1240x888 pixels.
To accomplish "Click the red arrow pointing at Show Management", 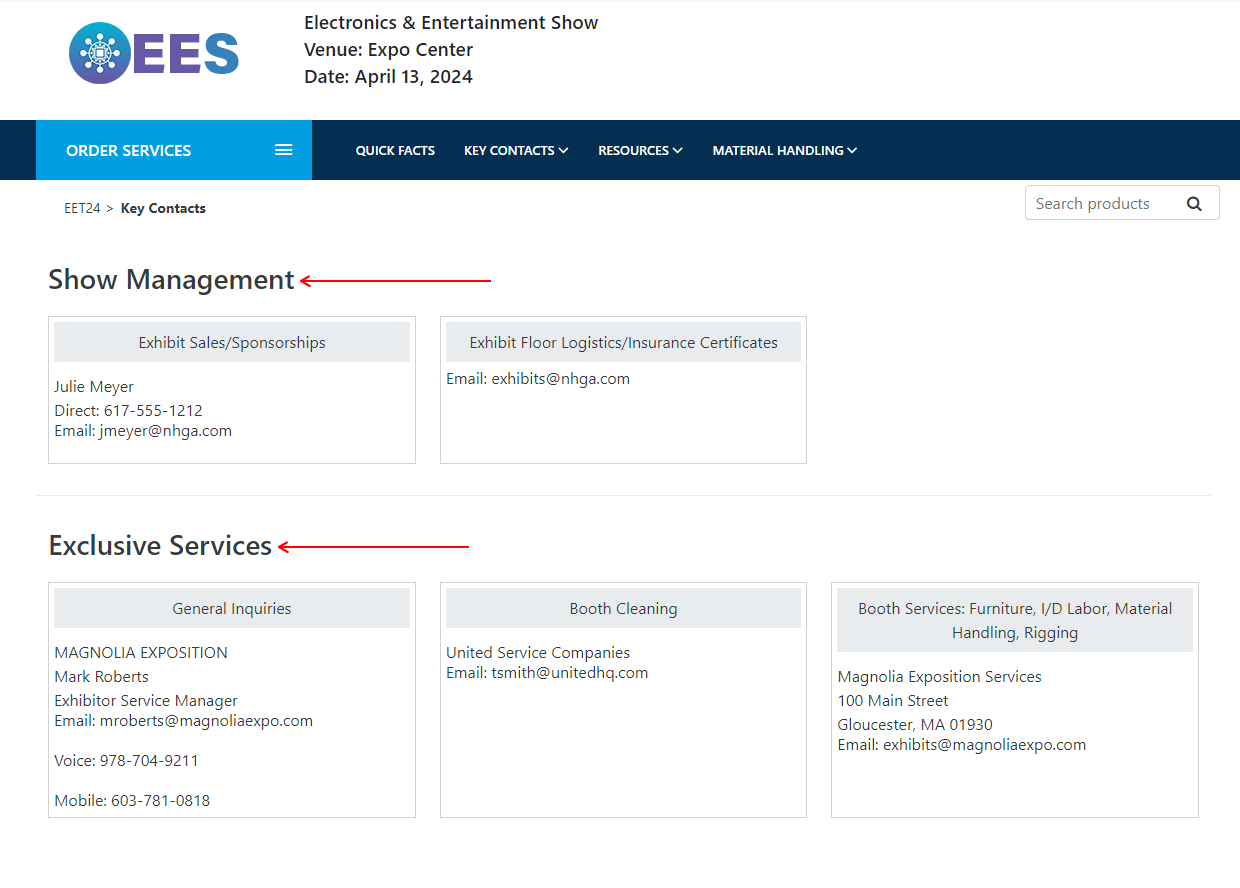I will tap(395, 281).
